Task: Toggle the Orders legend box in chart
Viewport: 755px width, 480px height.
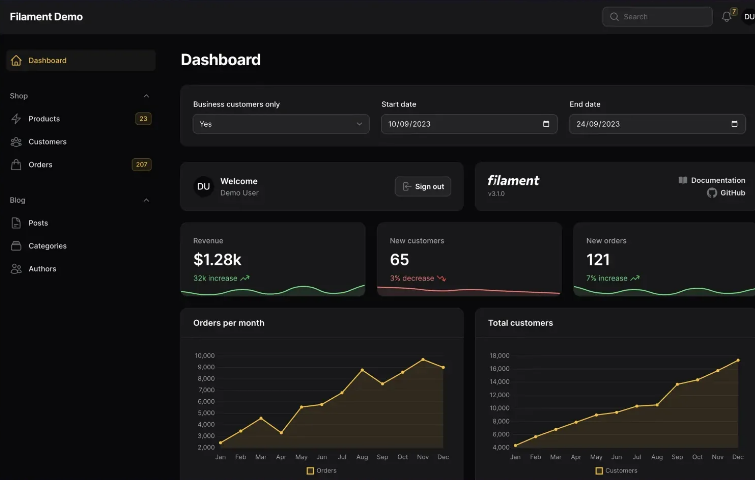Action: (x=310, y=471)
